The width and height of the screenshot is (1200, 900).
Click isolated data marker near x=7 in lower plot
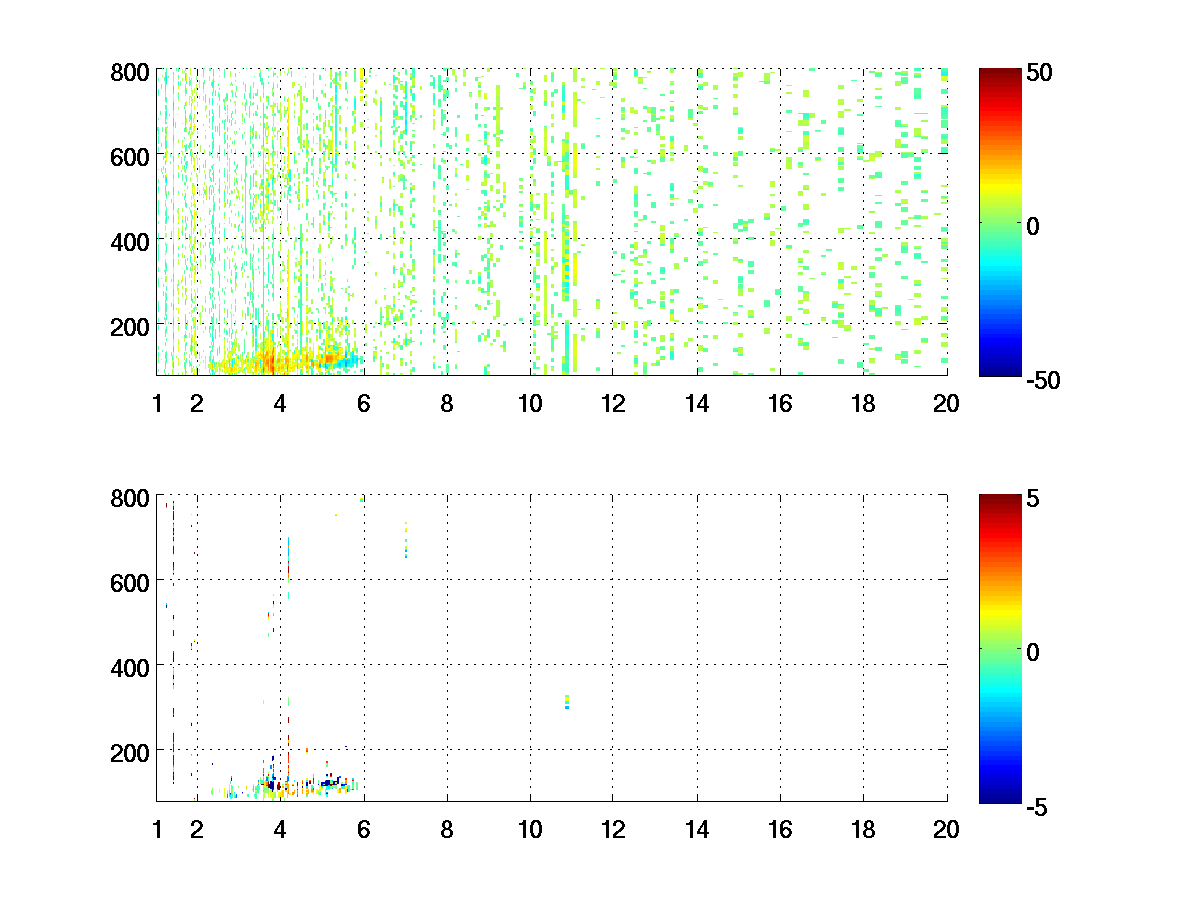[406, 540]
